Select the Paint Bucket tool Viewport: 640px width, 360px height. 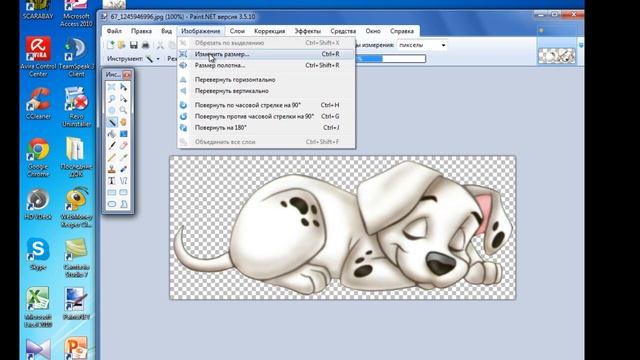(x=111, y=134)
